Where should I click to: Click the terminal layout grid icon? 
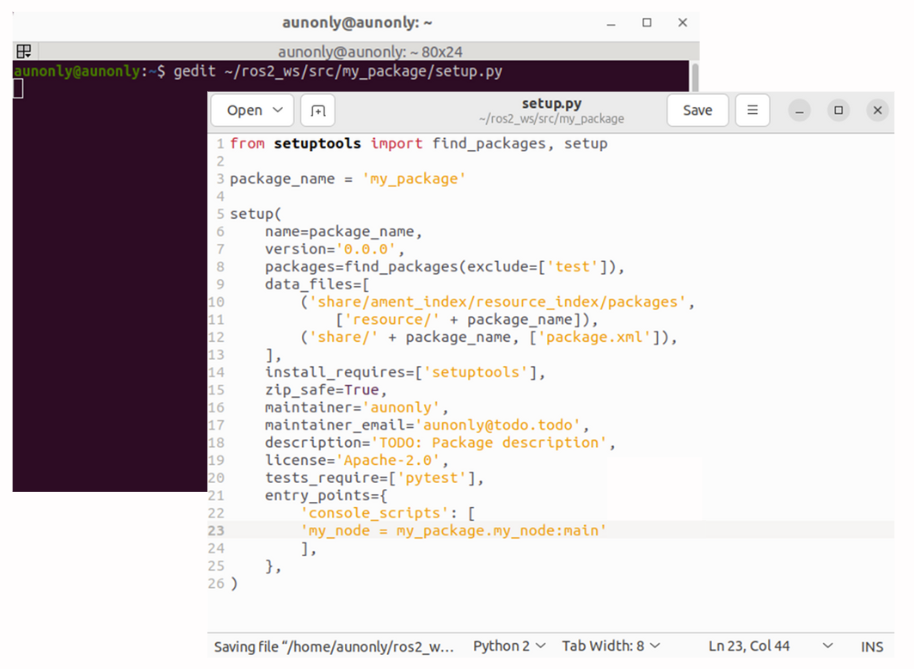[24, 51]
